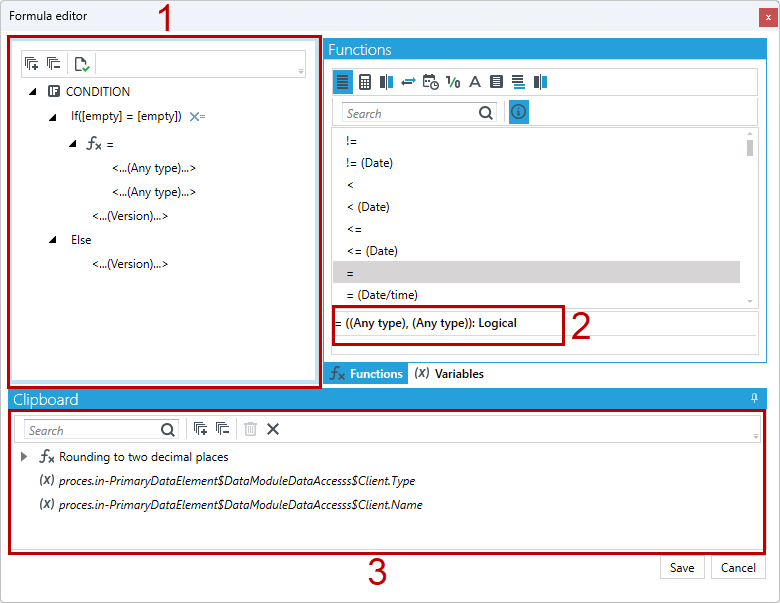Select calculator math functions category
Image resolution: width=780 pixels, height=603 pixels.
(x=365, y=82)
